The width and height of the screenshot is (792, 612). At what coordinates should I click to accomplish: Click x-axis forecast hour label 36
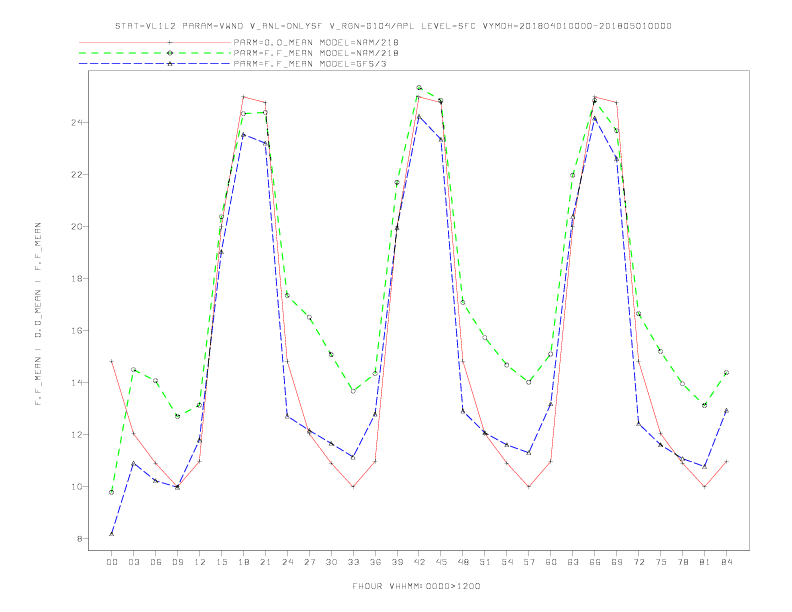[x=375, y=562]
